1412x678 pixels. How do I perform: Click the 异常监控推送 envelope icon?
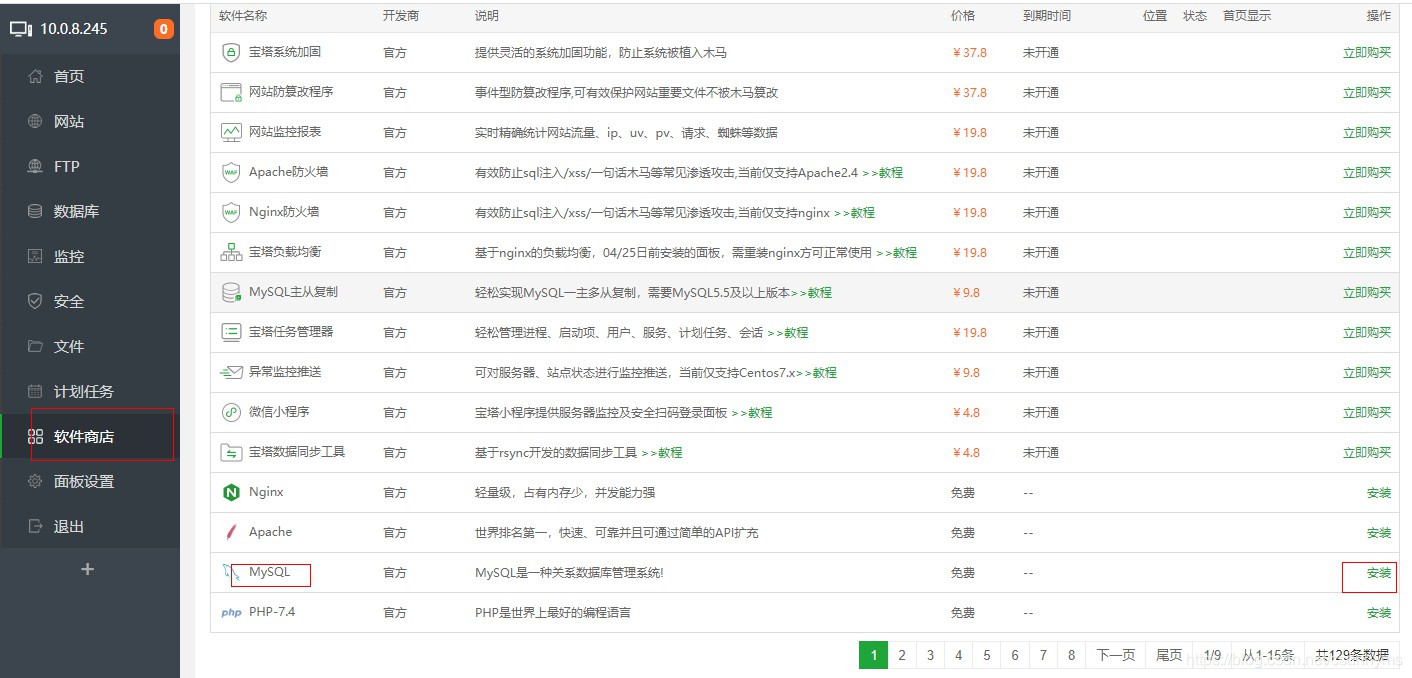click(231, 372)
